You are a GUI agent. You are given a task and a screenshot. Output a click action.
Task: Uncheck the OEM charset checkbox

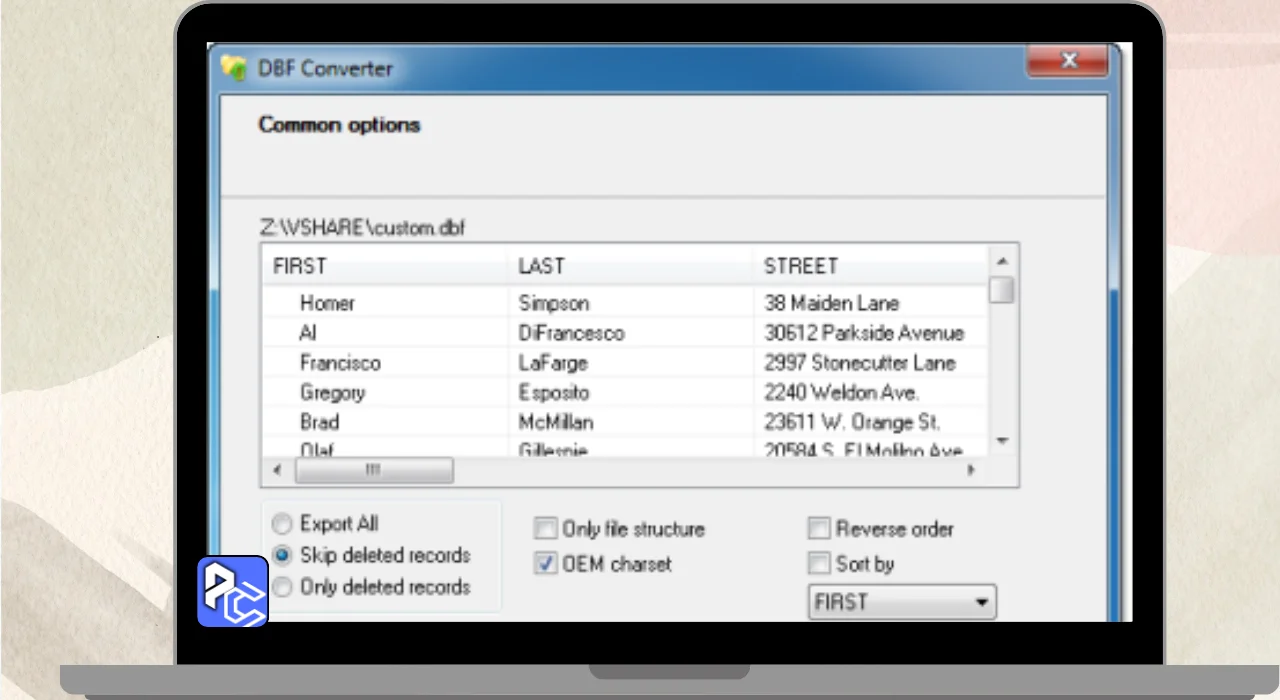coord(545,564)
